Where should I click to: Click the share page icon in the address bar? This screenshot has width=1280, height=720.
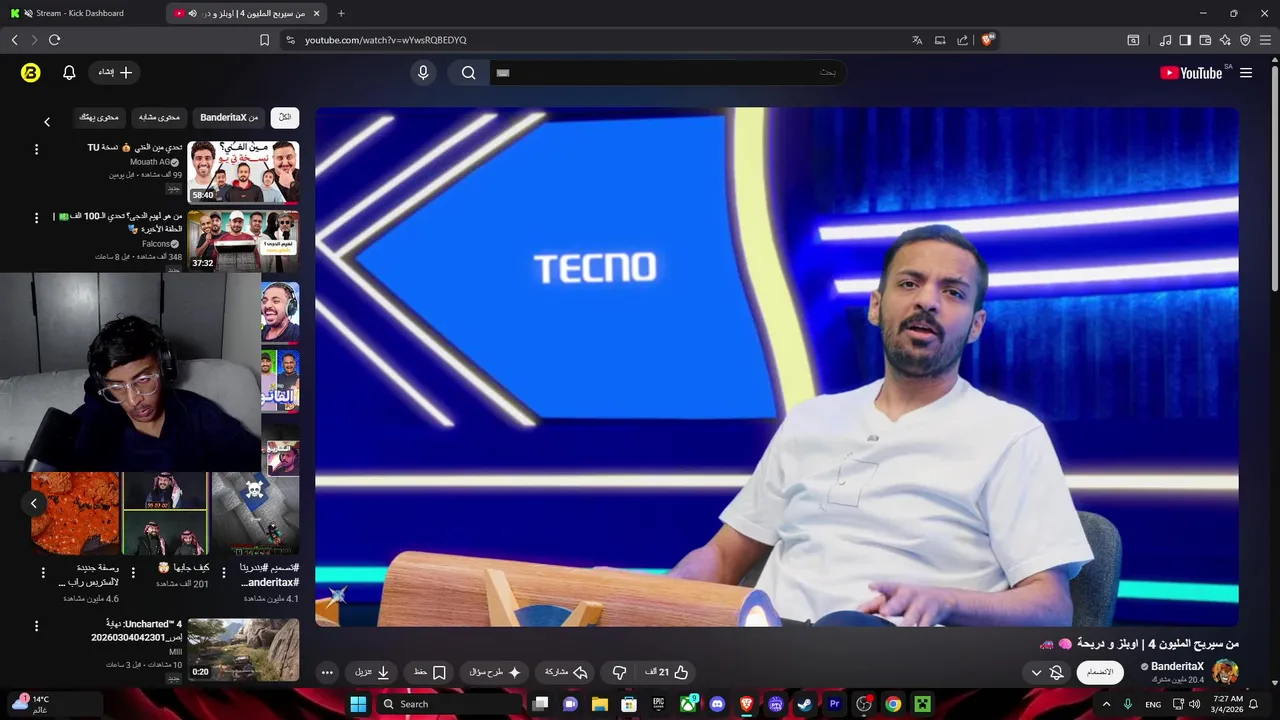click(x=962, y=40)
